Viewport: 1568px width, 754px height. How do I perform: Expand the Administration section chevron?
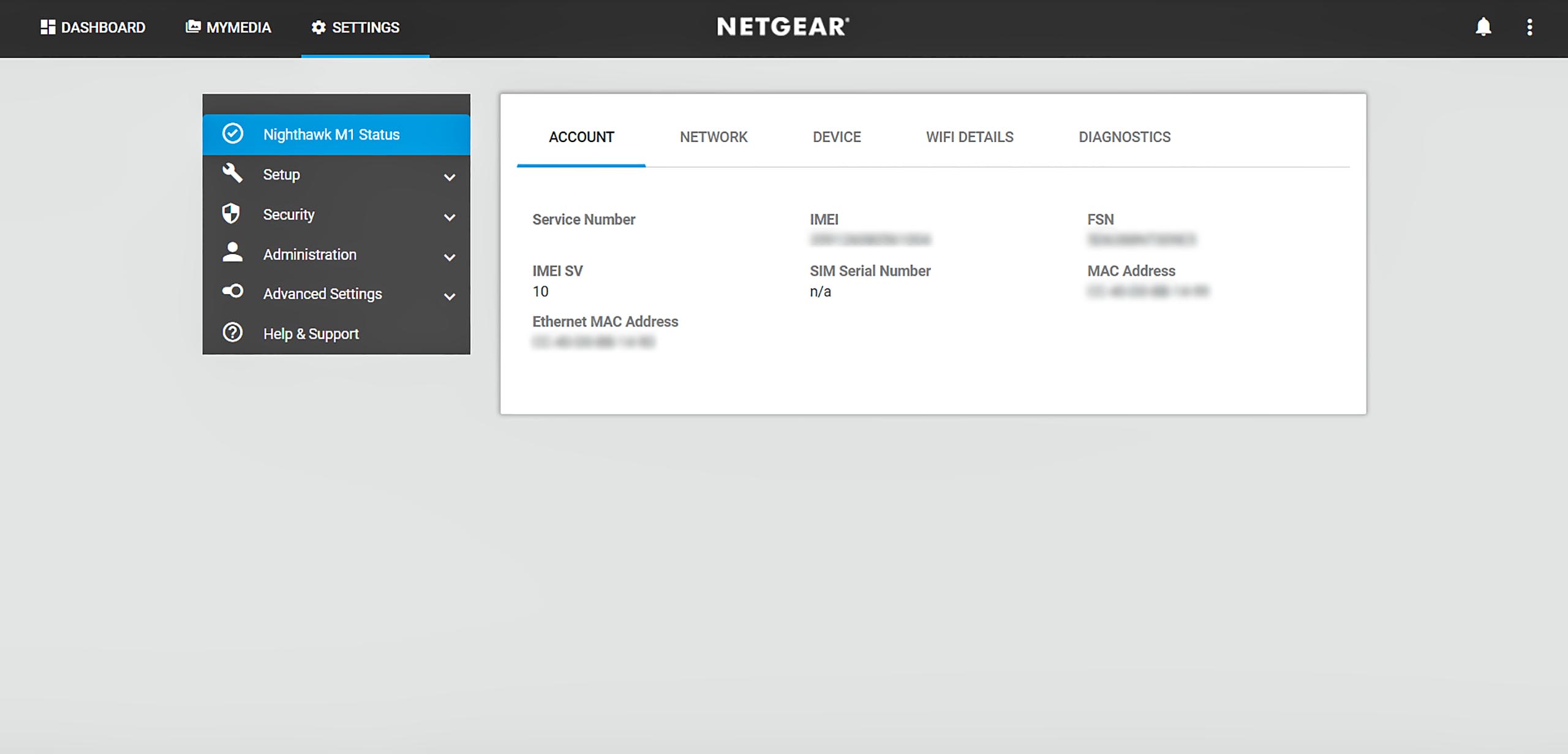pos(450,257)
